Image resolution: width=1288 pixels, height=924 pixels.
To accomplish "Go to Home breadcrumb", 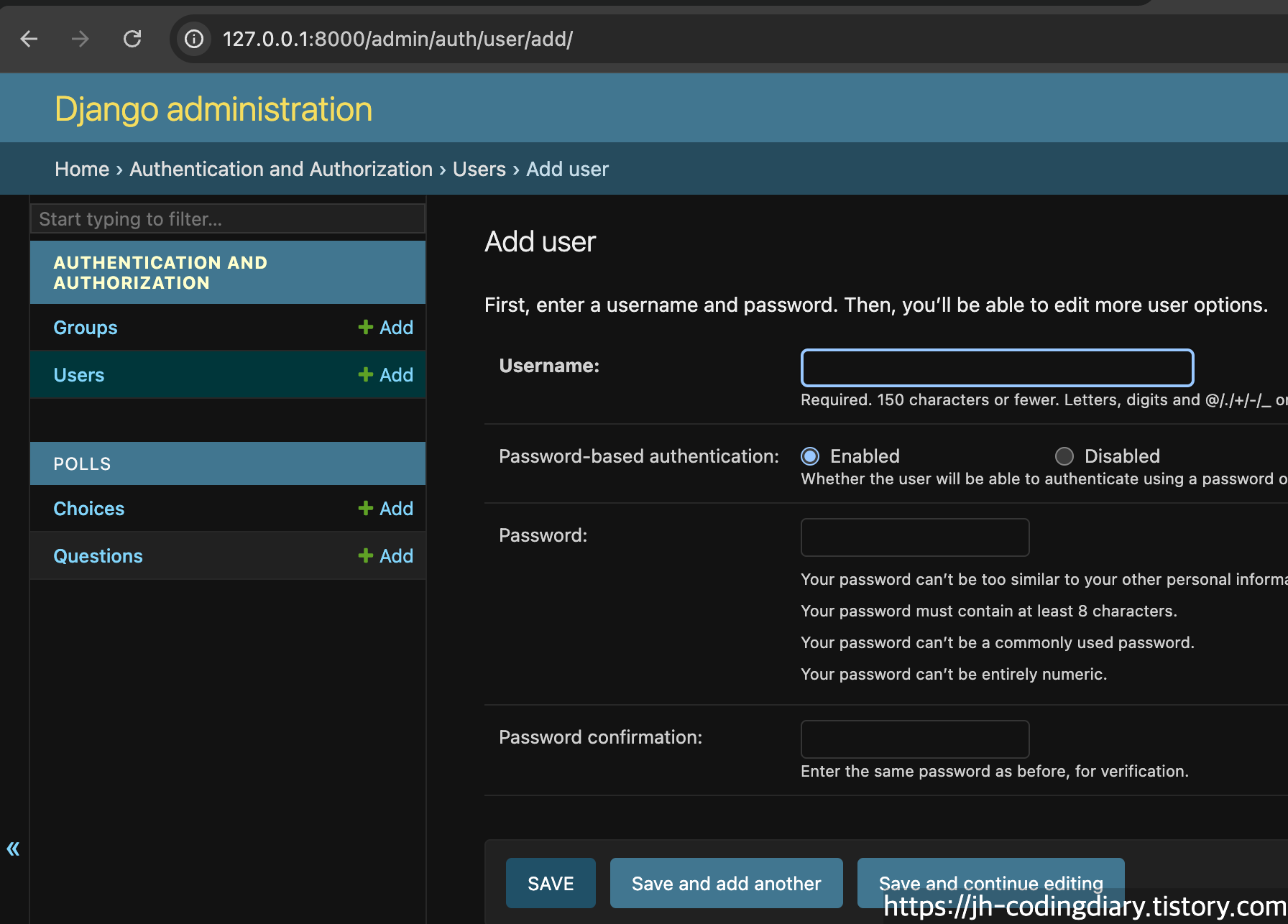I will 82,169.
